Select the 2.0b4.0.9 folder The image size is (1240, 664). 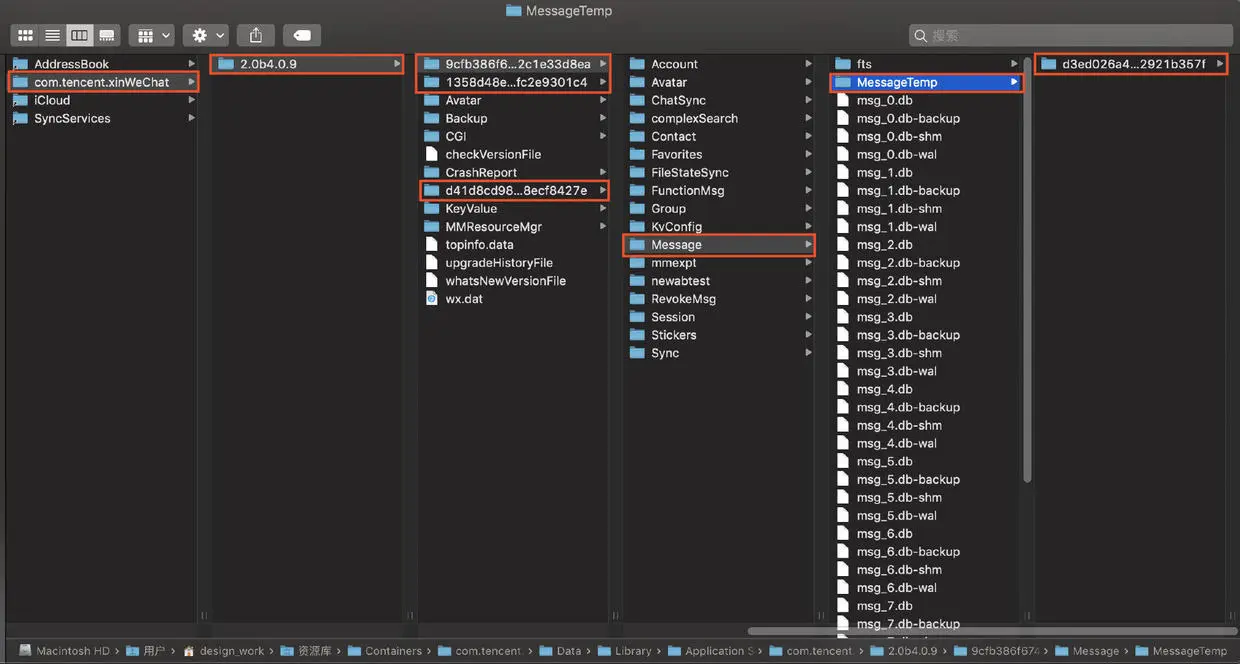coord(308,64)
